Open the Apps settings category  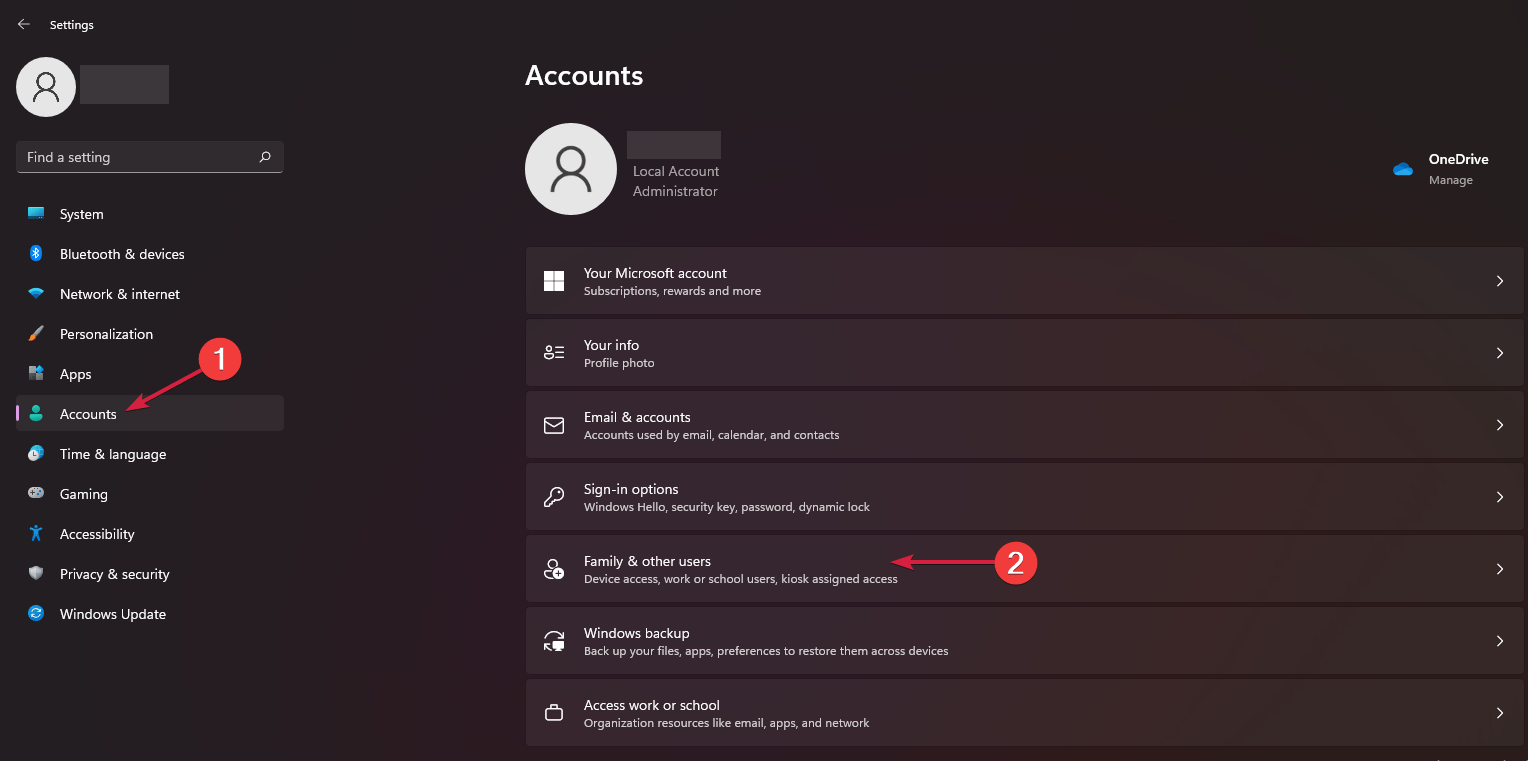click(150, 374)
